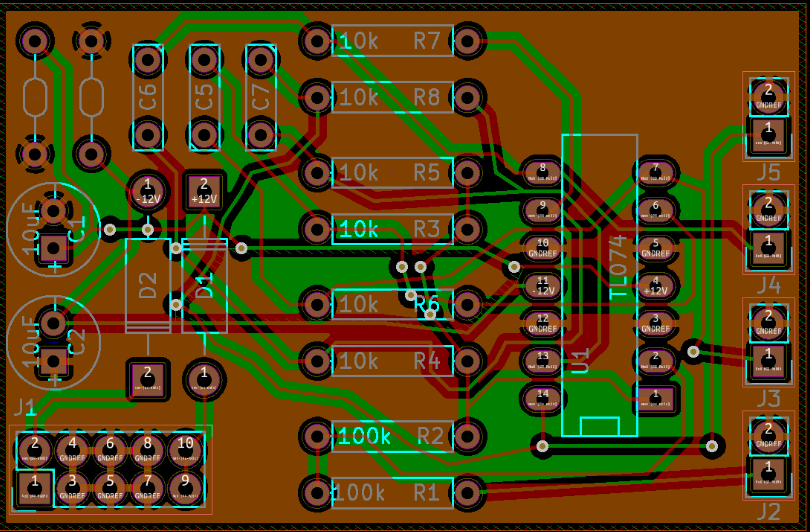Select the TL074 value text on the IC
This screenshot has width=810, height=532.
tap(617, 267)
